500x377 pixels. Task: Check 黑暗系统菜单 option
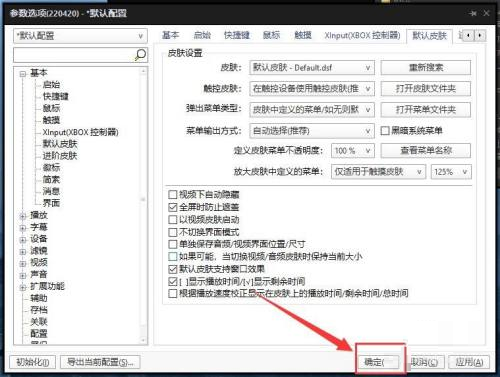point(385,131)
